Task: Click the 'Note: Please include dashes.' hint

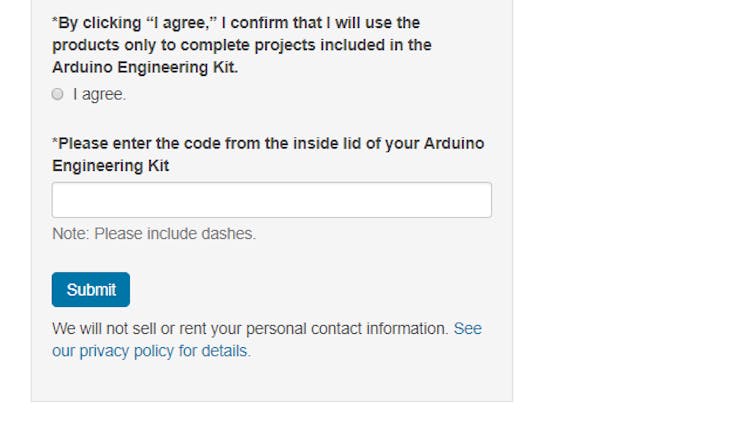Action: 154,233
